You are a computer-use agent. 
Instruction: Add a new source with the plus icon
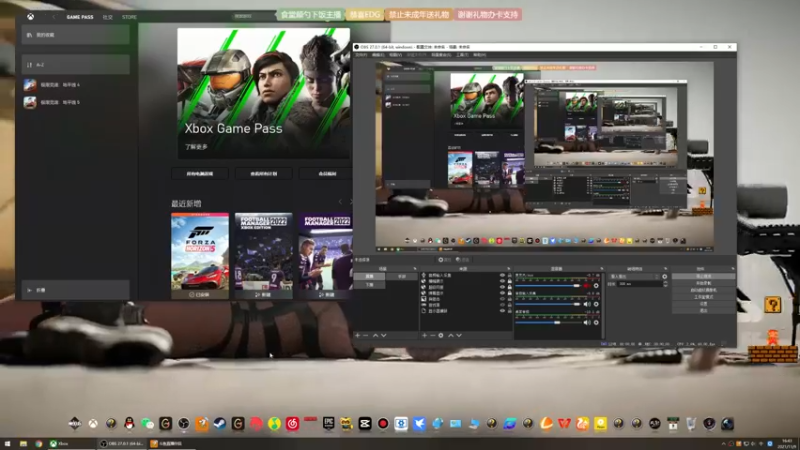point(424,335)
